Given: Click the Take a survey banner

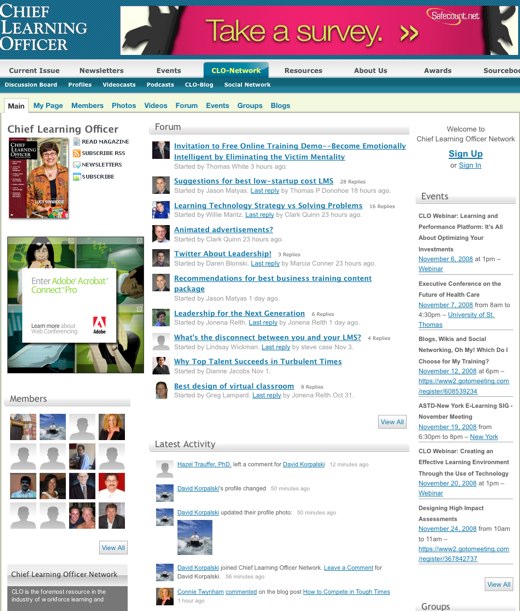Looking at the screenshot, I should tap(319, 30).
